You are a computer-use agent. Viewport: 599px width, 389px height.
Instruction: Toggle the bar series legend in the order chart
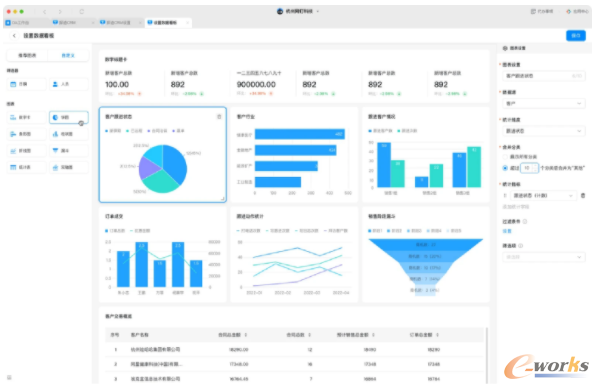click(115, 231)
